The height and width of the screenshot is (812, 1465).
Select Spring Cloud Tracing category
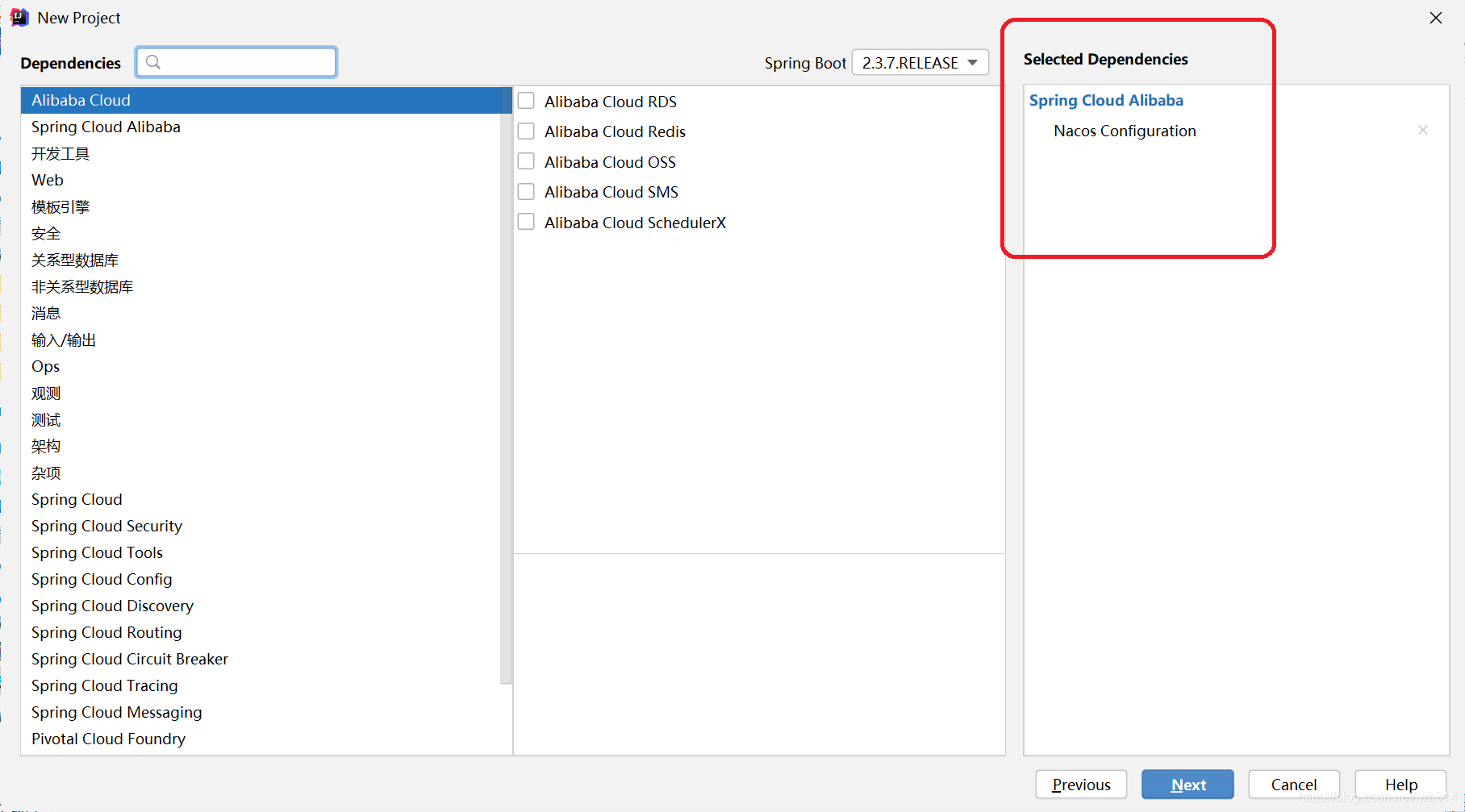pyautogui.click(x=261, y=685)
